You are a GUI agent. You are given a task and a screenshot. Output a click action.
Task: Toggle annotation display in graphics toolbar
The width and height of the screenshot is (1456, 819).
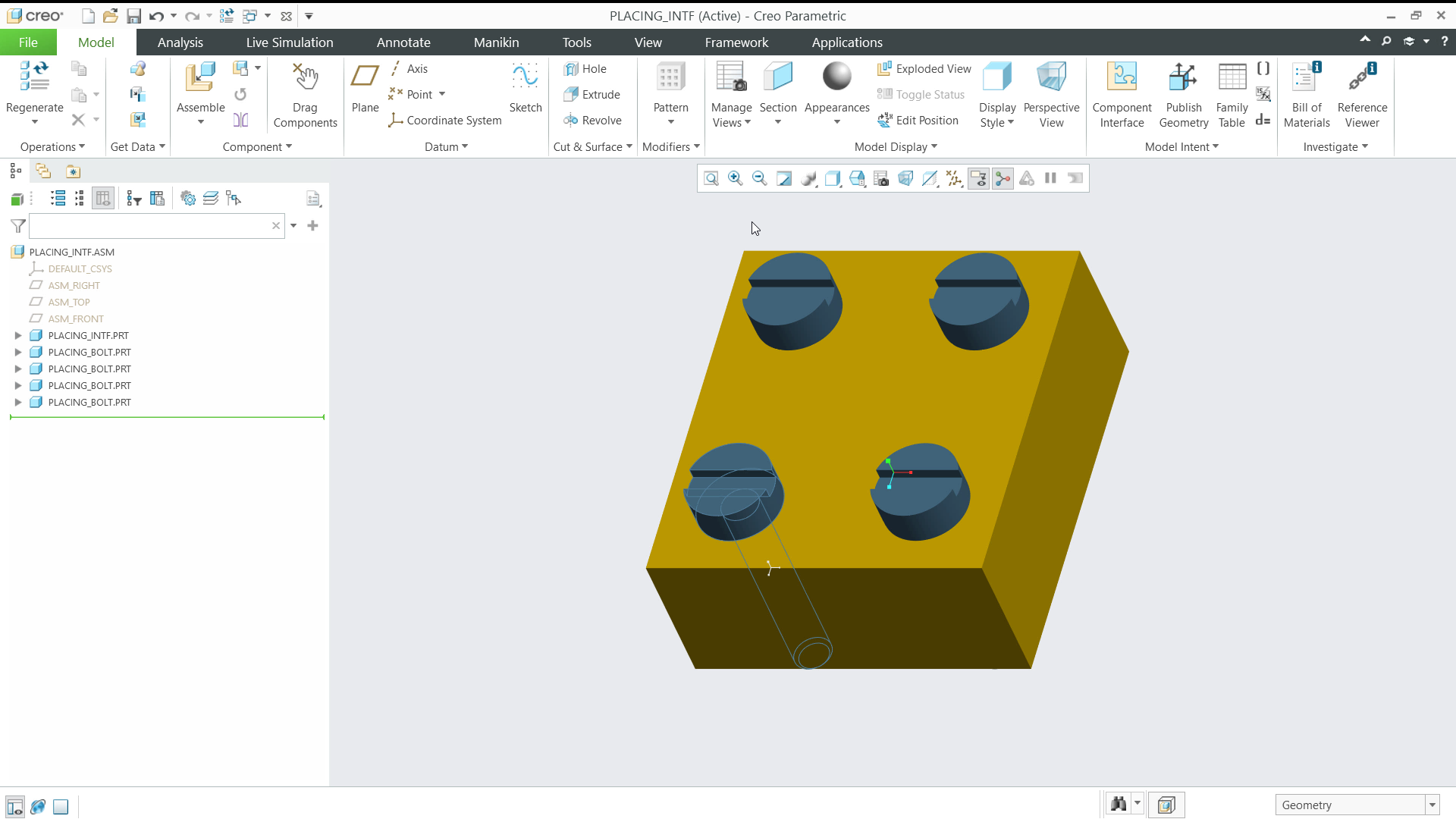978,178
